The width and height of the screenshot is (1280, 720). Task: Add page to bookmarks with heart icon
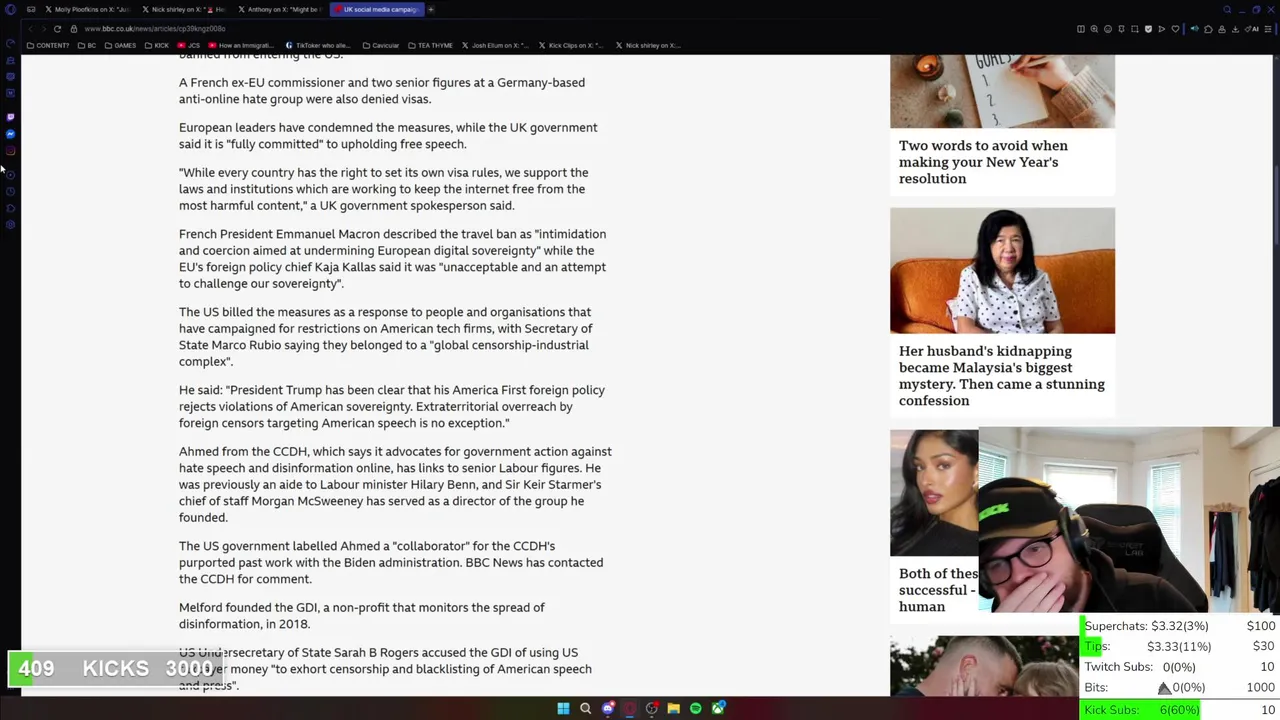click(x=1175, y=29)
